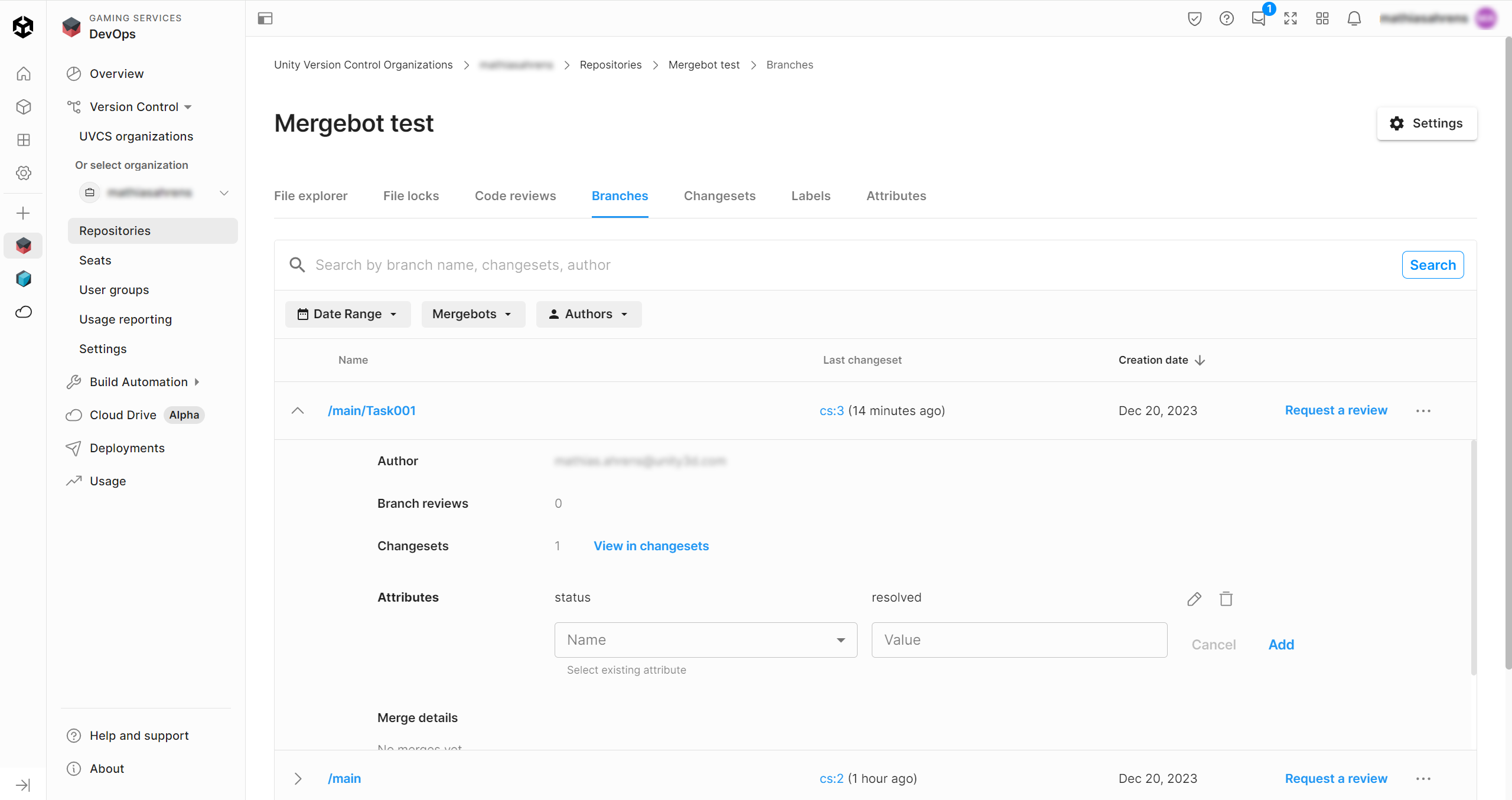Open the notifications bell icon
This screenshot has width=1512, height=800.
tap(1354, 19)
